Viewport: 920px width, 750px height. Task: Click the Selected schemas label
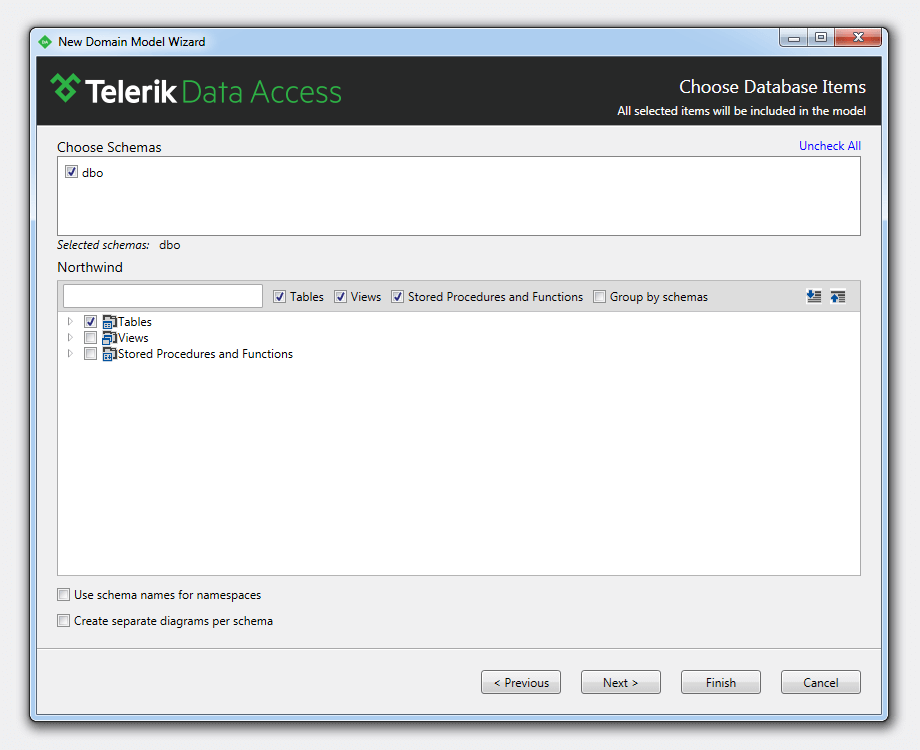[x=103, y=245]
